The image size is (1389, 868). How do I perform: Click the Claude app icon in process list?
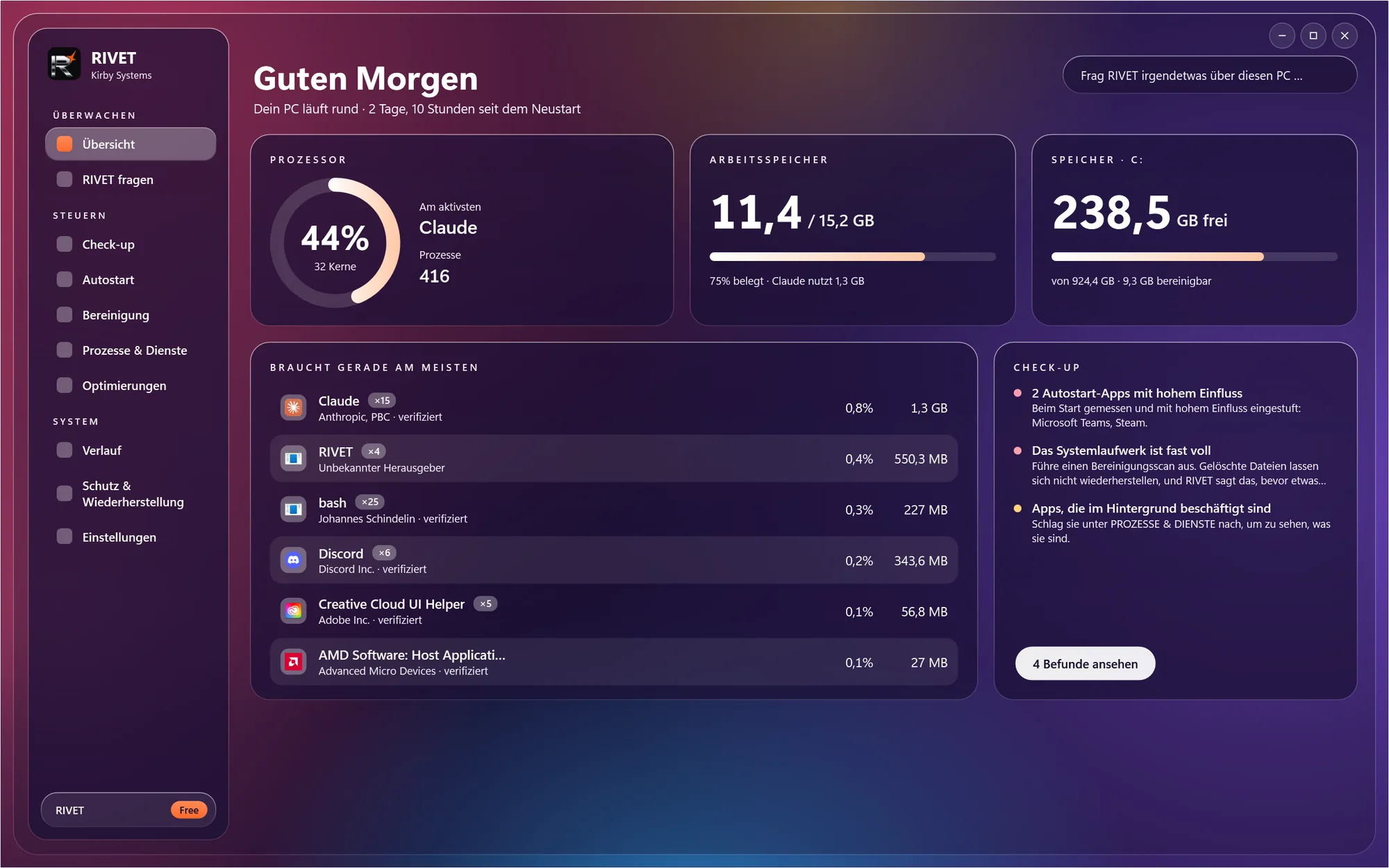click(293, 408)
